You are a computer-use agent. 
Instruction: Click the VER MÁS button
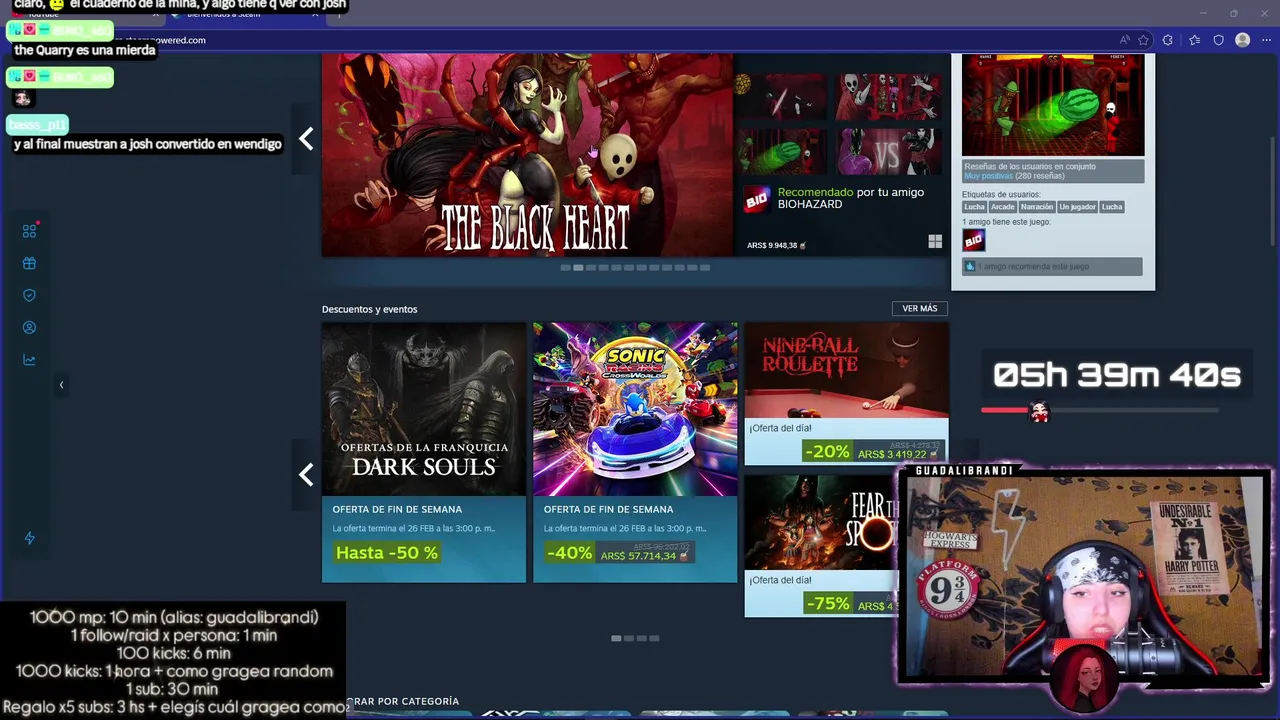coord(920,308)
